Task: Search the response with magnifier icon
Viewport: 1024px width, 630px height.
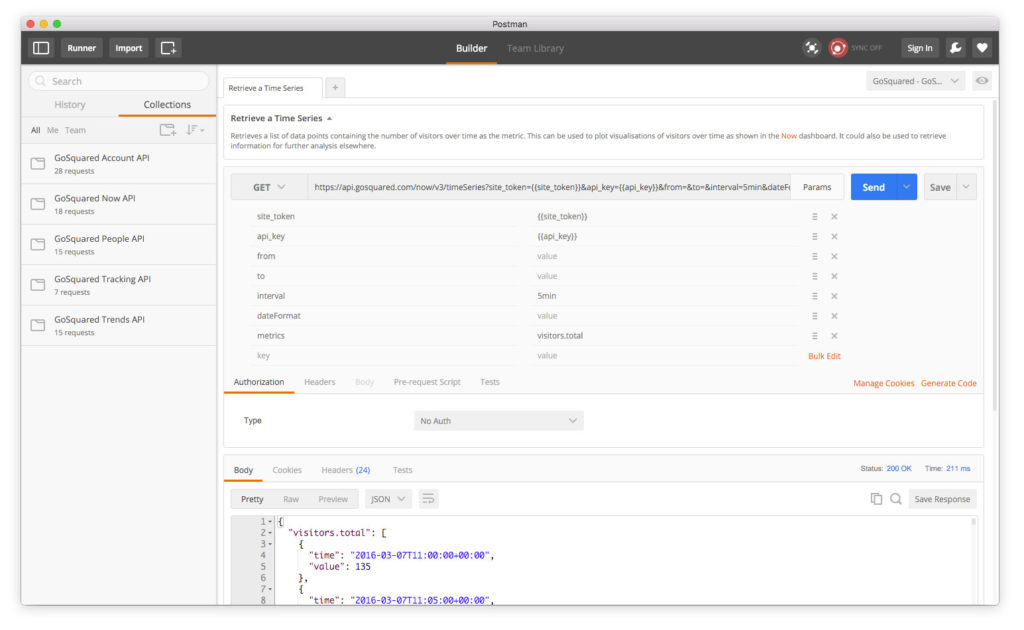Action: coord(896,499)
